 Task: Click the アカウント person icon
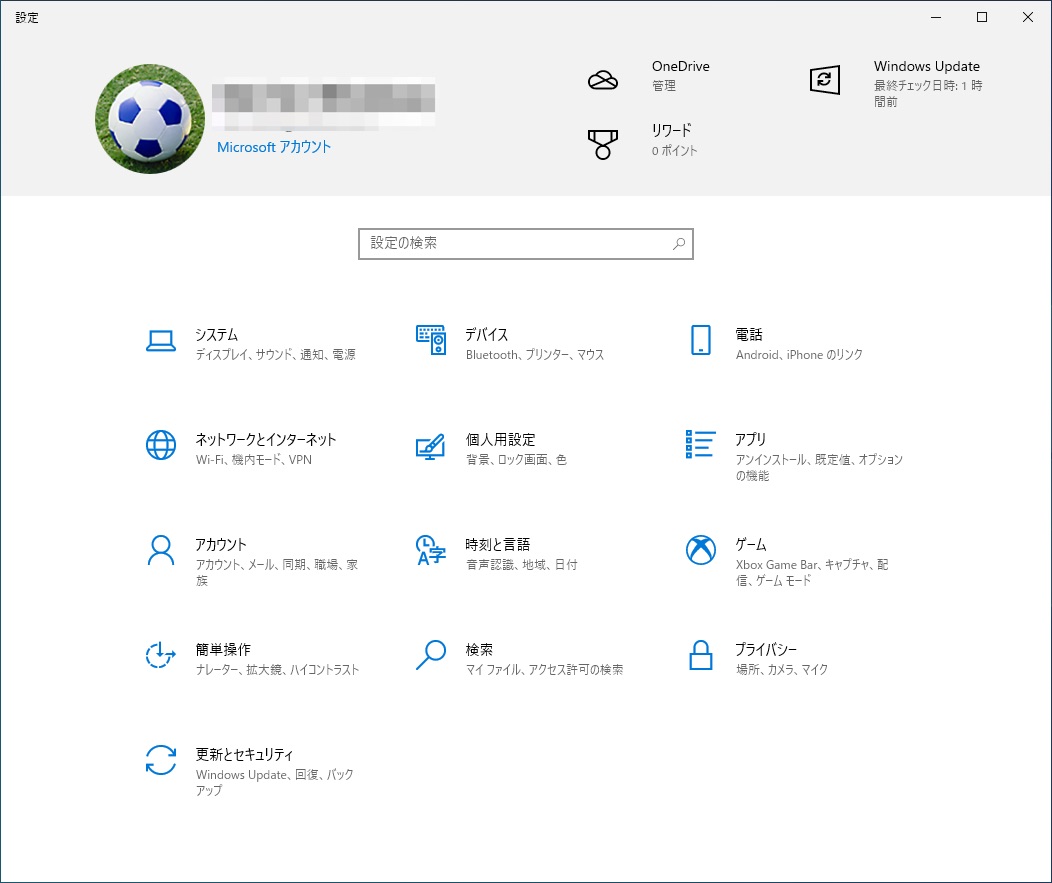coord(161,551)
